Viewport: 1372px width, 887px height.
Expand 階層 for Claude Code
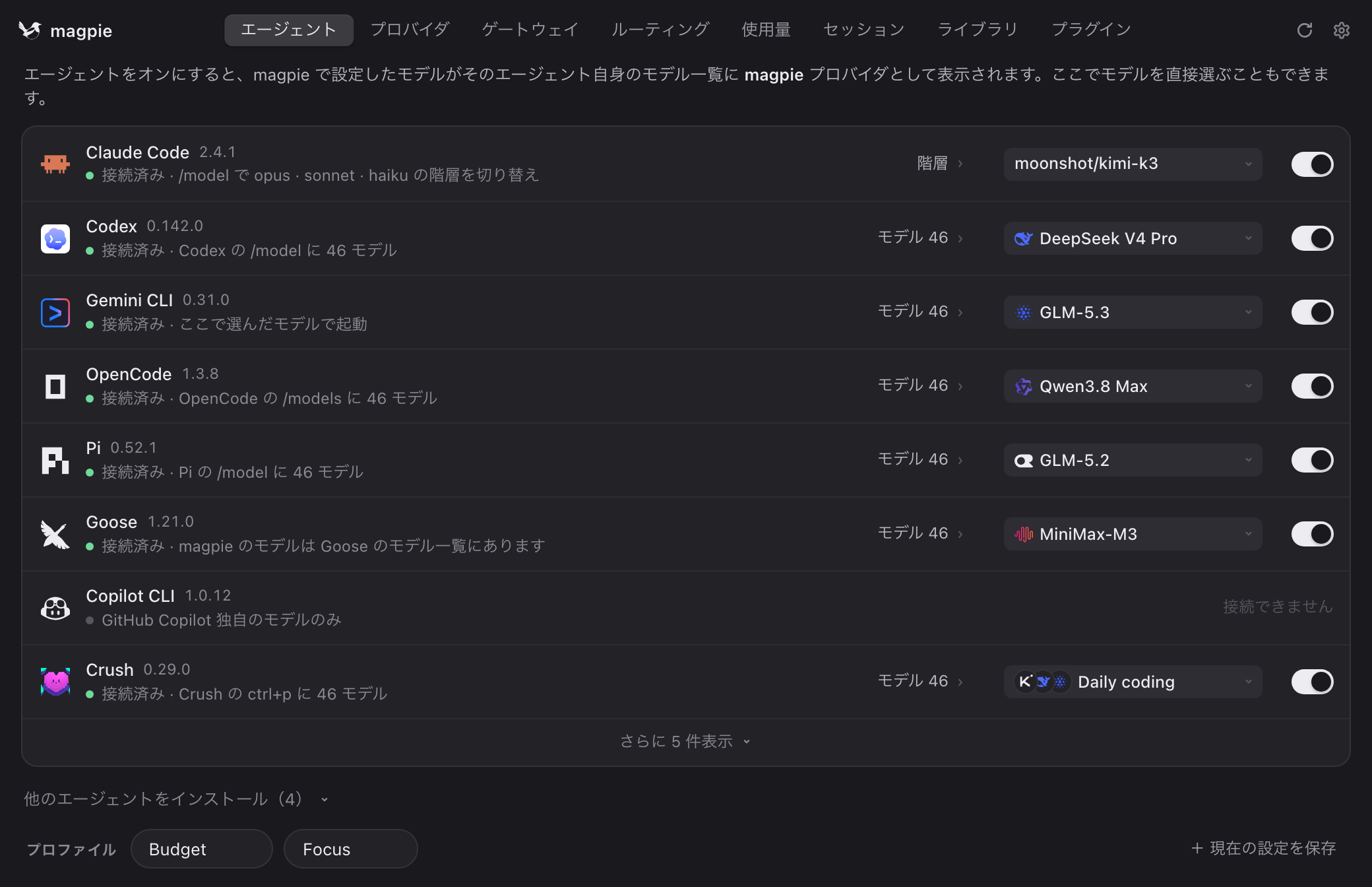click(940, 164)
